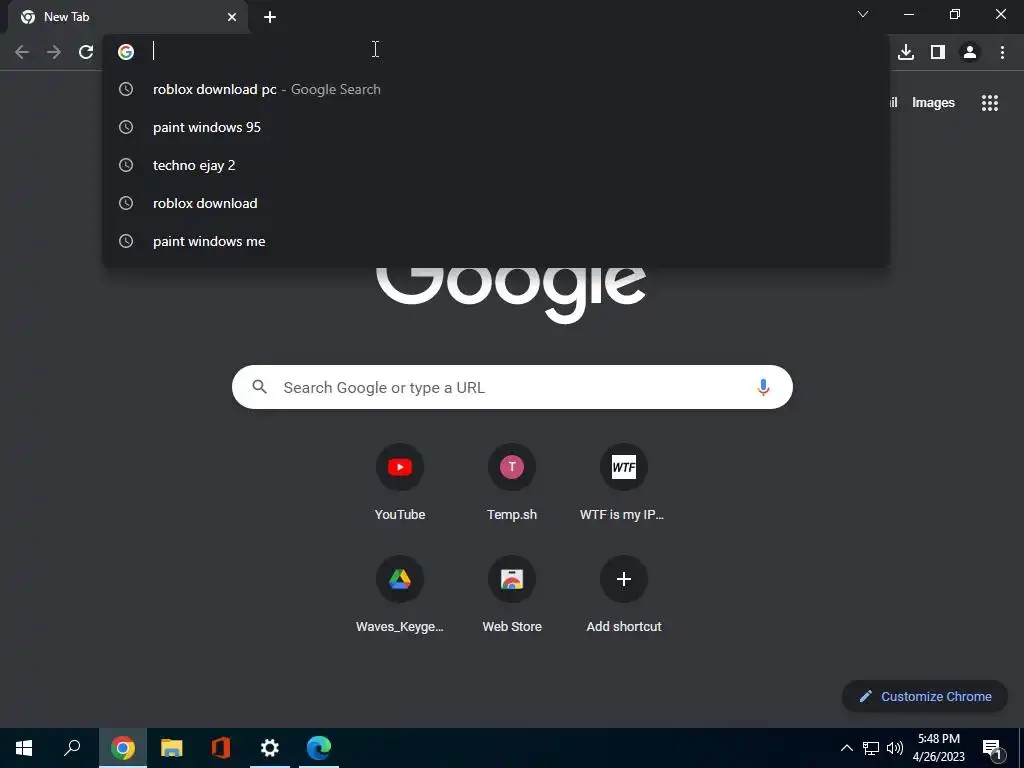
Task: Toggle the side panel icon
Action: tap(938, 52)
